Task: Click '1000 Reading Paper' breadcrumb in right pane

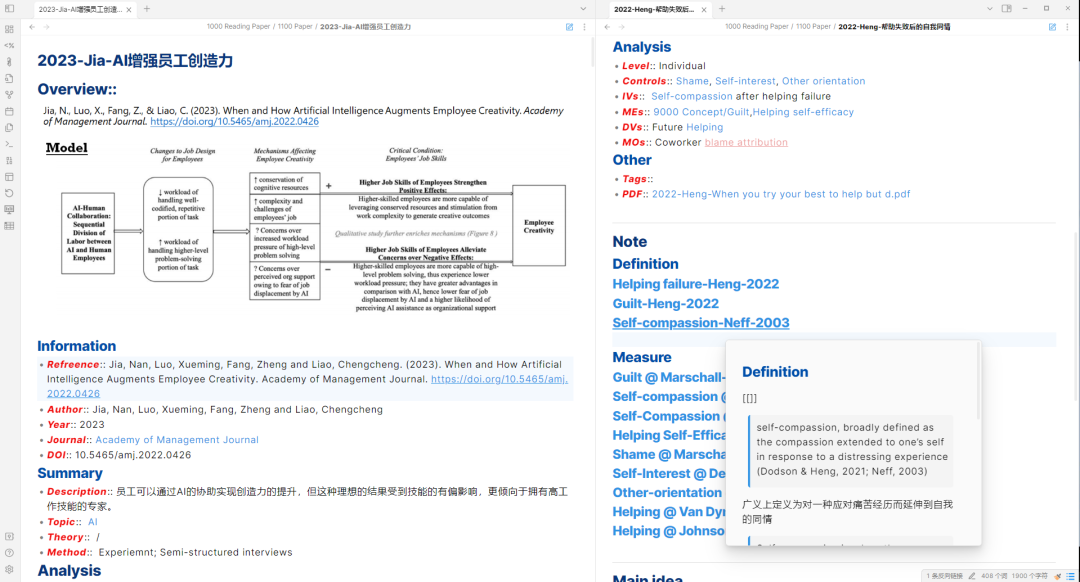Action: pyautogui.click(x=756, y=27)
